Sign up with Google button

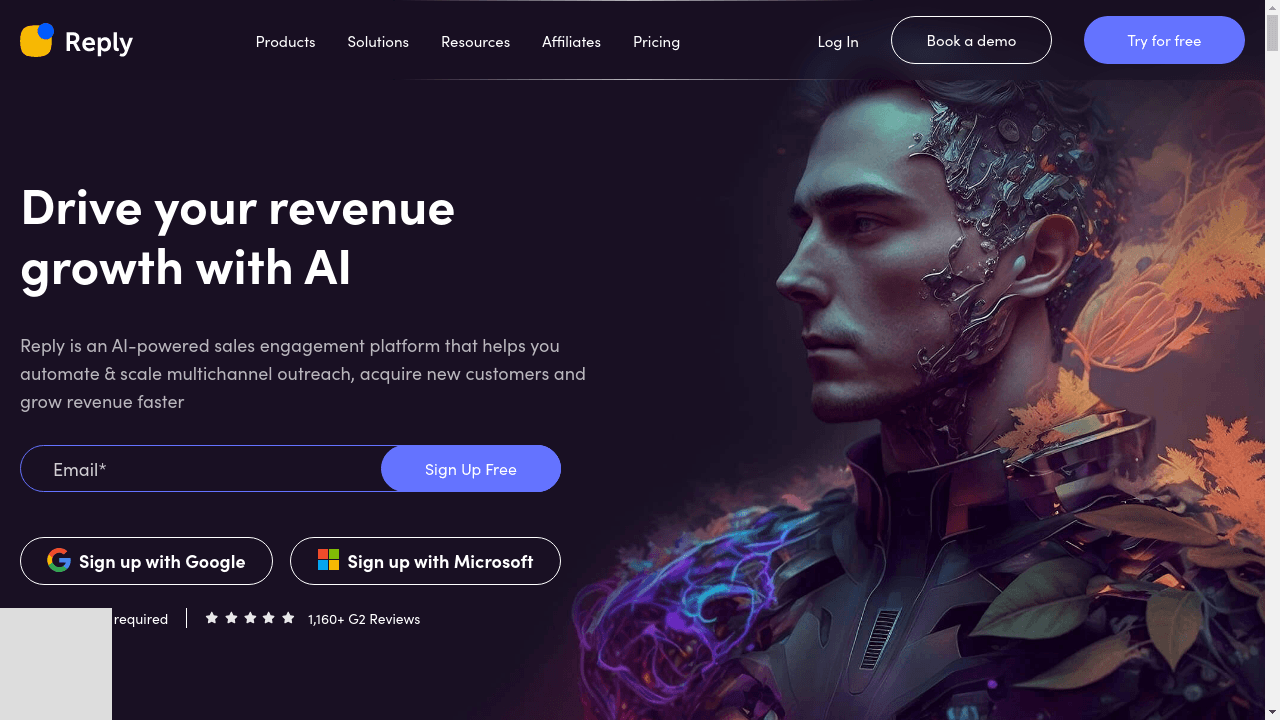[x=146, y=561]
